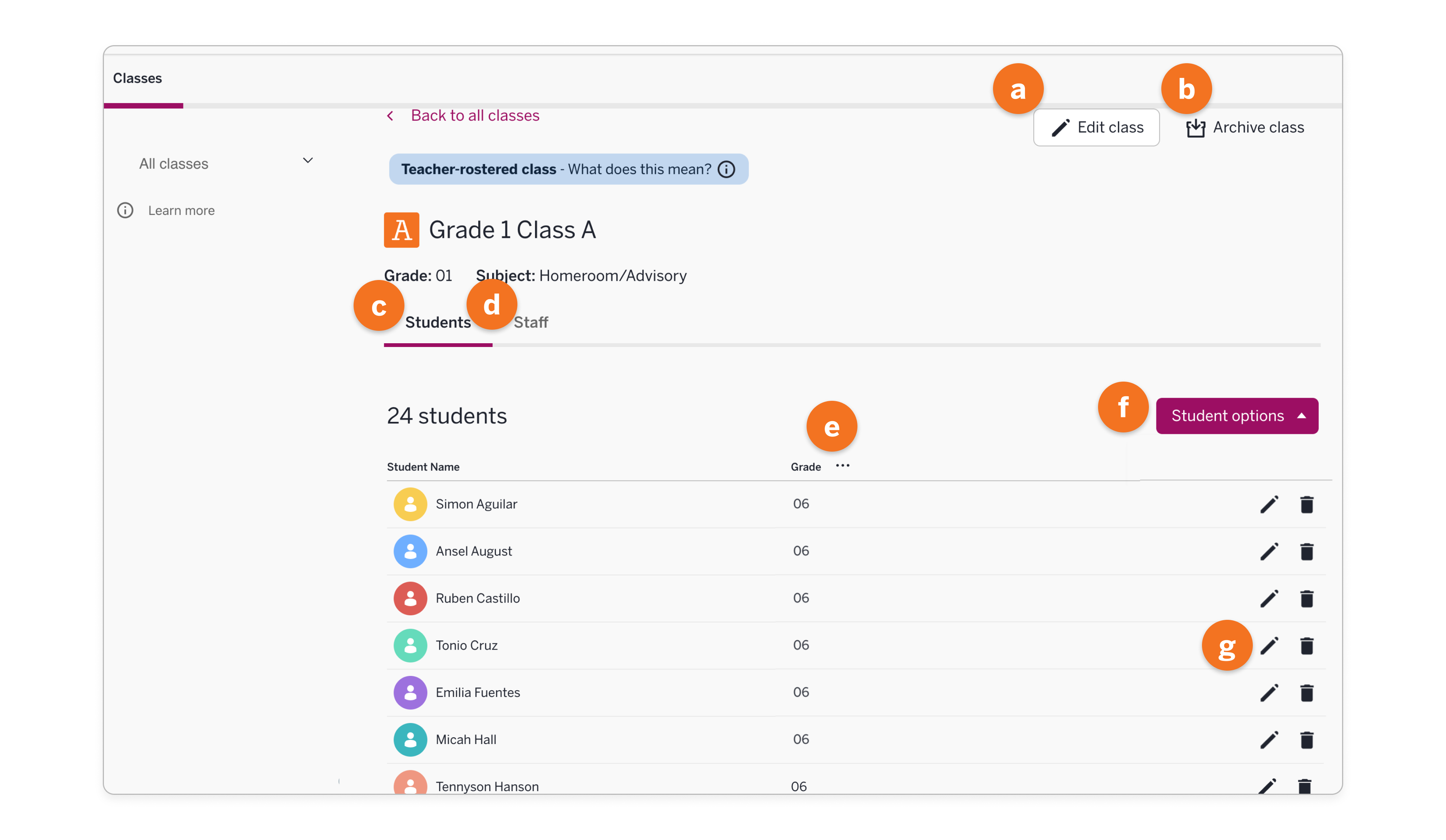The height and width of the screenshot is (840, 1446).
Task: Go back to all classes link
Action: point(475,115)
